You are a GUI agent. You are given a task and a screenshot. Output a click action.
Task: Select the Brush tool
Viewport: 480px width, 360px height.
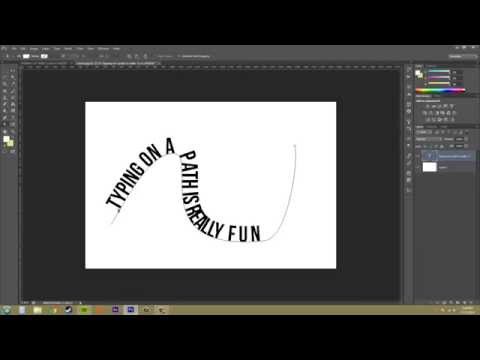click(12, 90)
